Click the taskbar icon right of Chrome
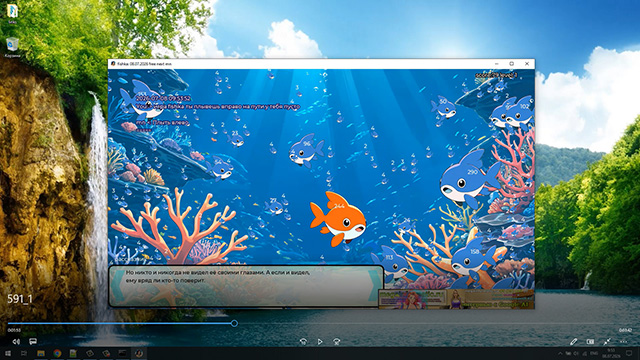This screenshot has height=360, width=640. point(73,353)
